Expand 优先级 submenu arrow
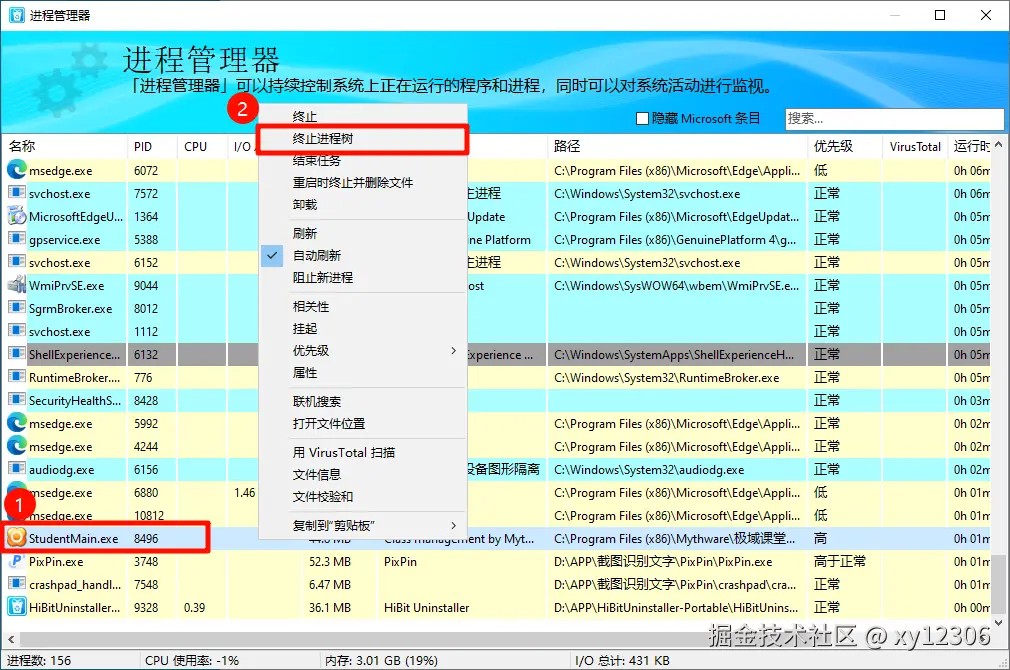Screen dimensions: 1010x670 tap(453, 350)
